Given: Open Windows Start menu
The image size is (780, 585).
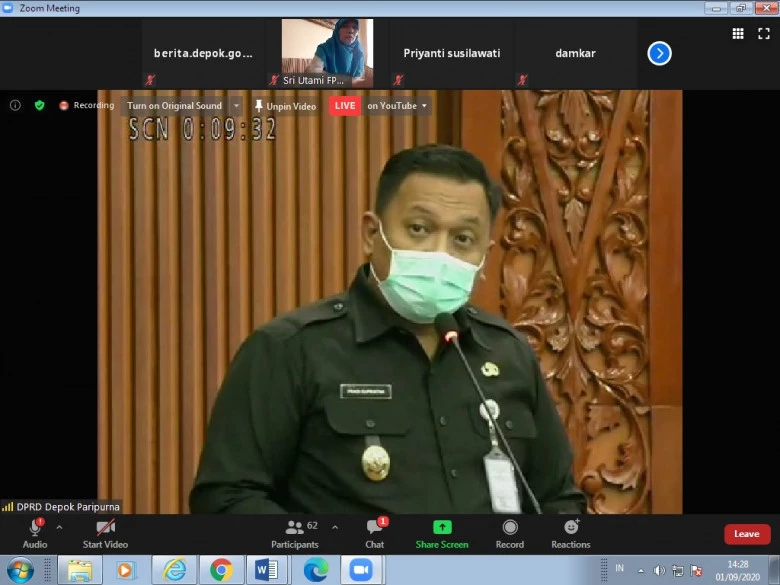Looking at the screenshot, I should click(20, 570).
